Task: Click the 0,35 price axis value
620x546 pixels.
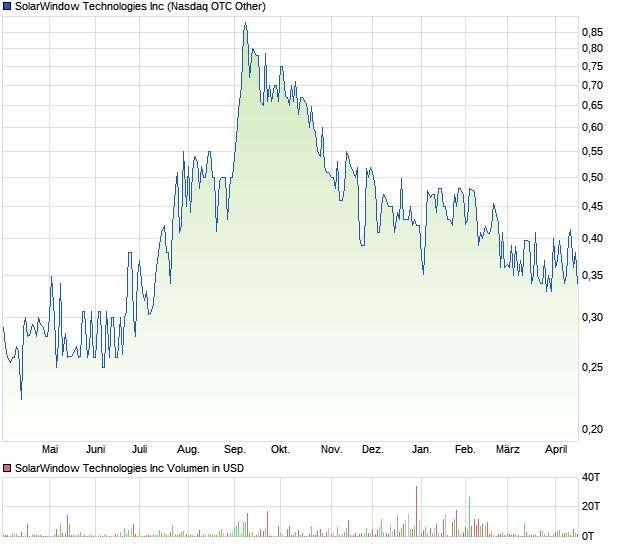Action: [592, 276]
